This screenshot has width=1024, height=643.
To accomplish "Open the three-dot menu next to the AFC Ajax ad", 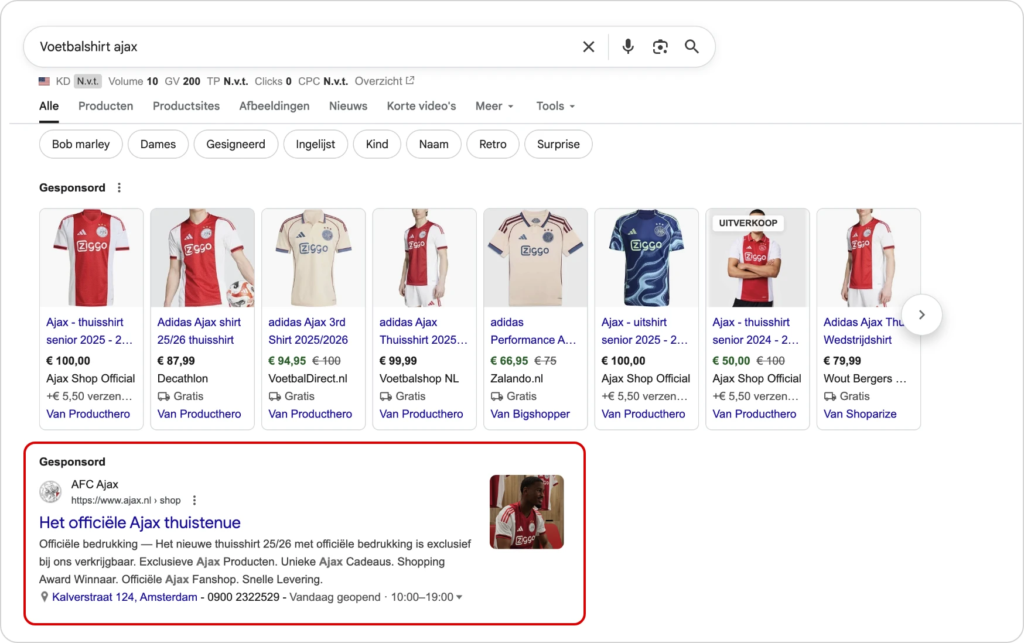I will point(194,500).
